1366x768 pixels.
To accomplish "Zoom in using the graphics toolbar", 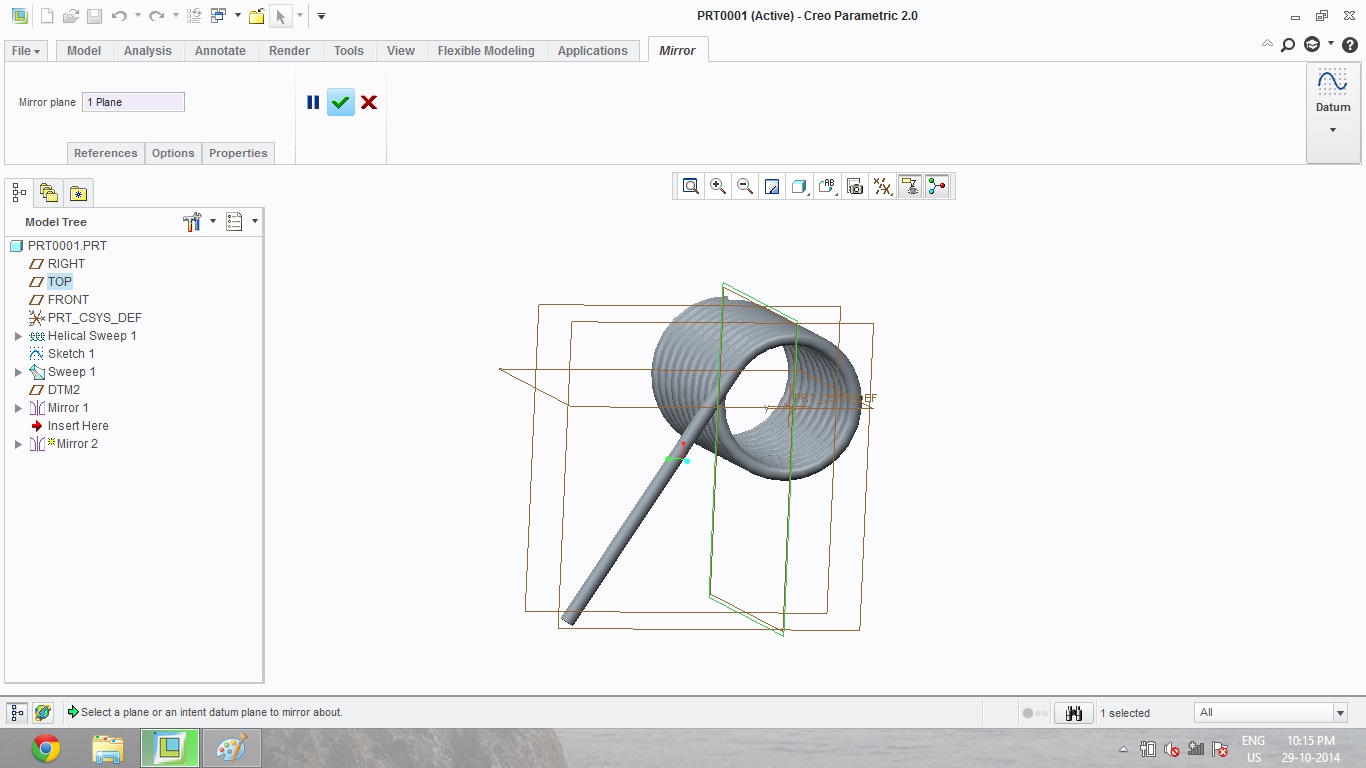I will [718, 186].
